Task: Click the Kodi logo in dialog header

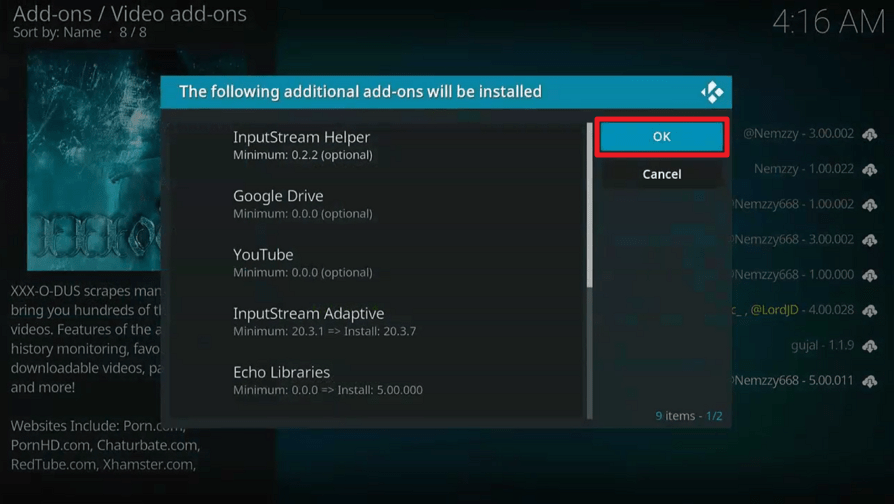Action: [x=712, y=92]
